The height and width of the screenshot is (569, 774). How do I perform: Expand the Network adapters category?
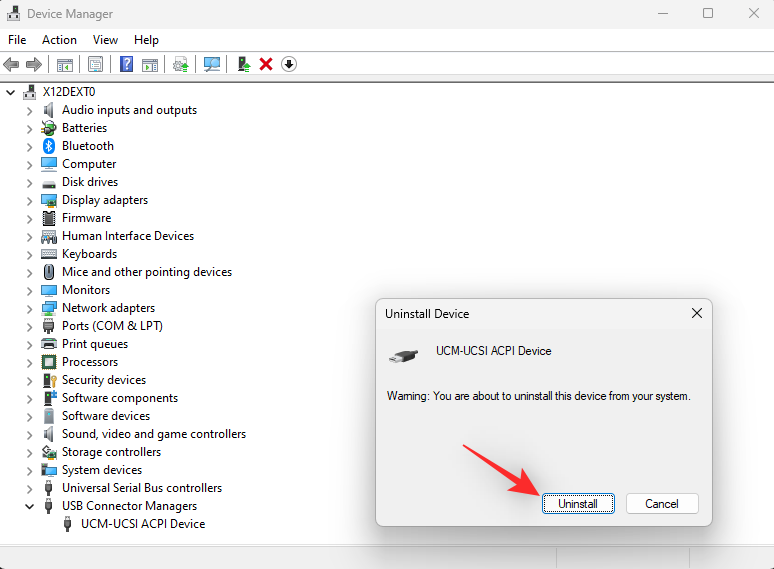point(29,308)
